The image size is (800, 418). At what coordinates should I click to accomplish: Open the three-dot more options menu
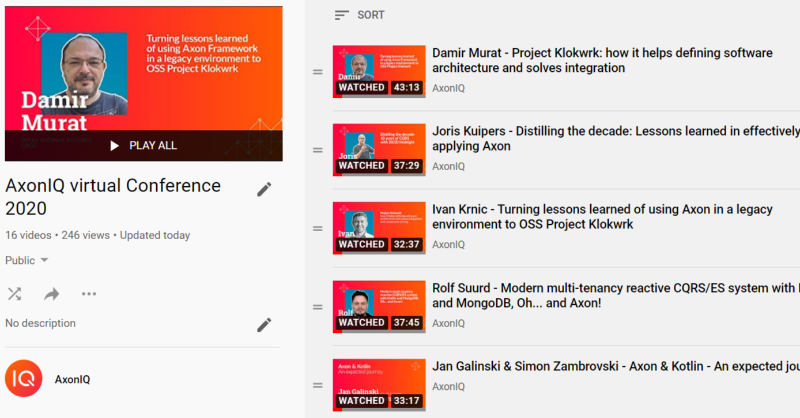pyautogui.click(x=89, y=294)
